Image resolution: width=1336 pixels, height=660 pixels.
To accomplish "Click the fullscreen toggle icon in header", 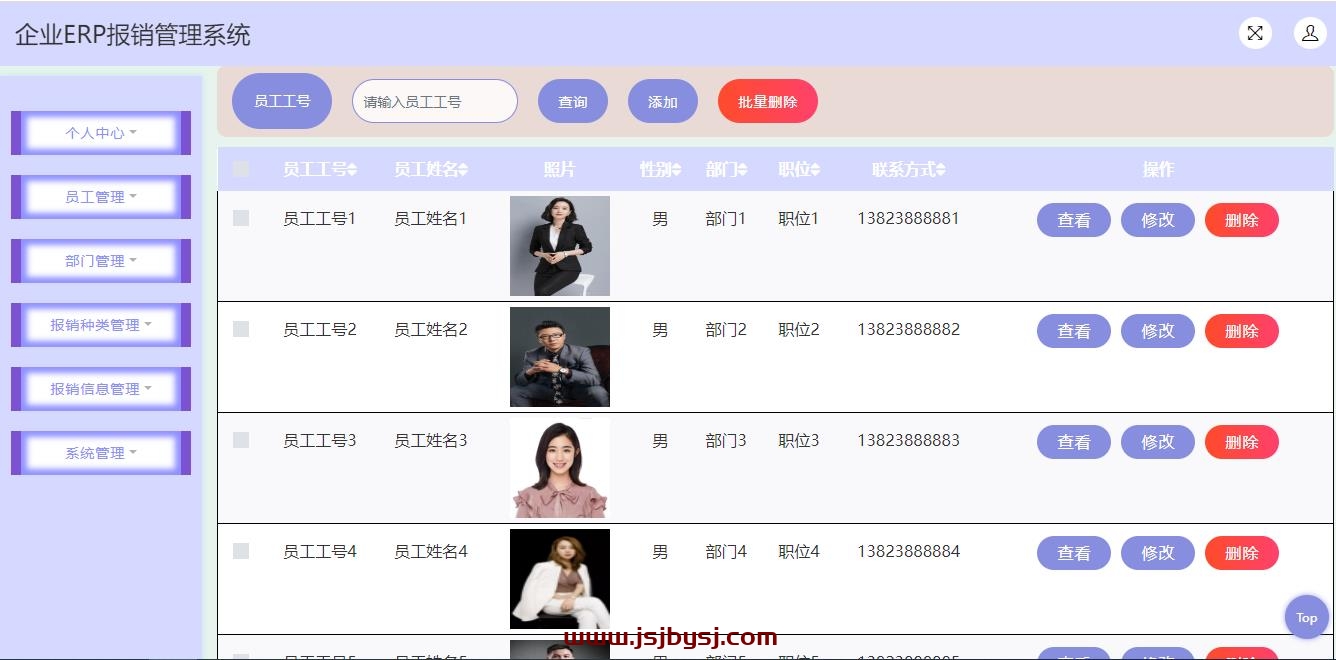I will click(1255, 33).
